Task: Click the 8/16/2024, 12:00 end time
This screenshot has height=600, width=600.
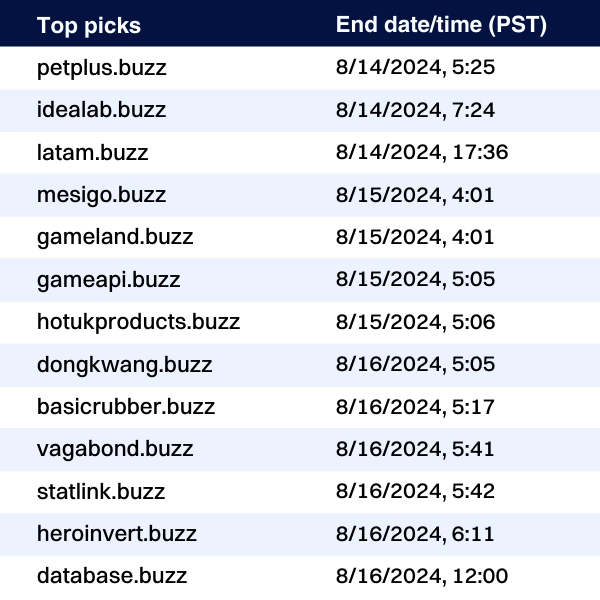Action: pos(422,576)
